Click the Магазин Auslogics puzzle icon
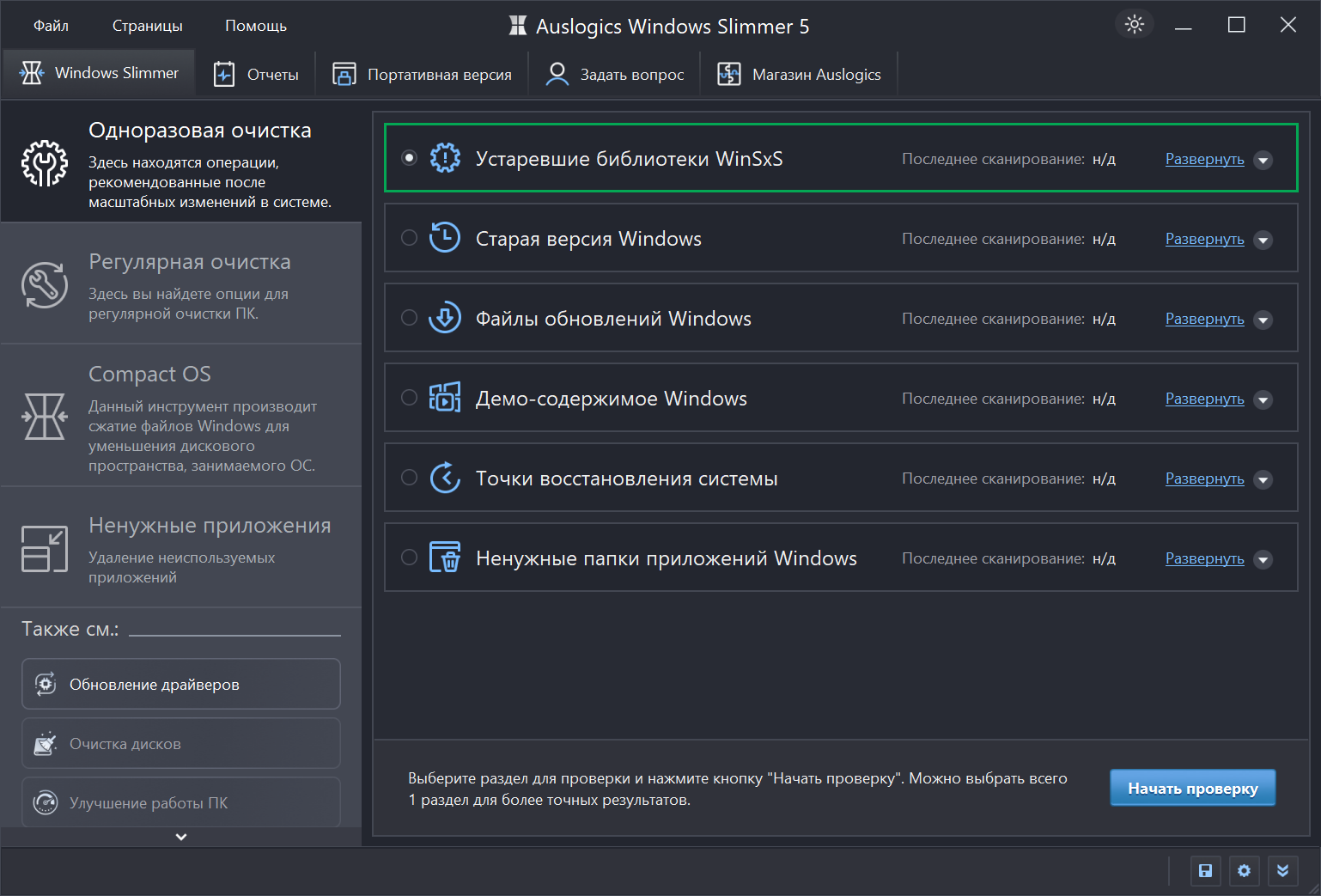Screen dimensions: 1321x896 click(x=729, y=74)
